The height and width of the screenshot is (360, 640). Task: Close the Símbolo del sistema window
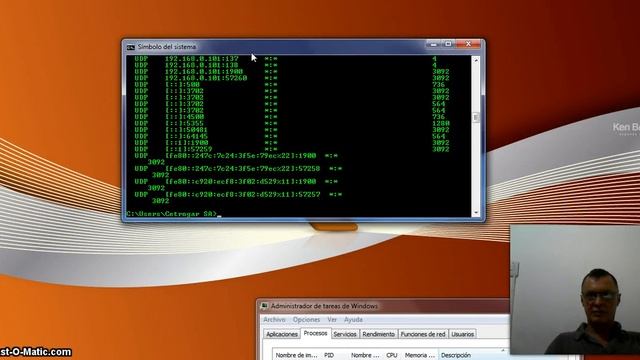click(x=469, y=44)
